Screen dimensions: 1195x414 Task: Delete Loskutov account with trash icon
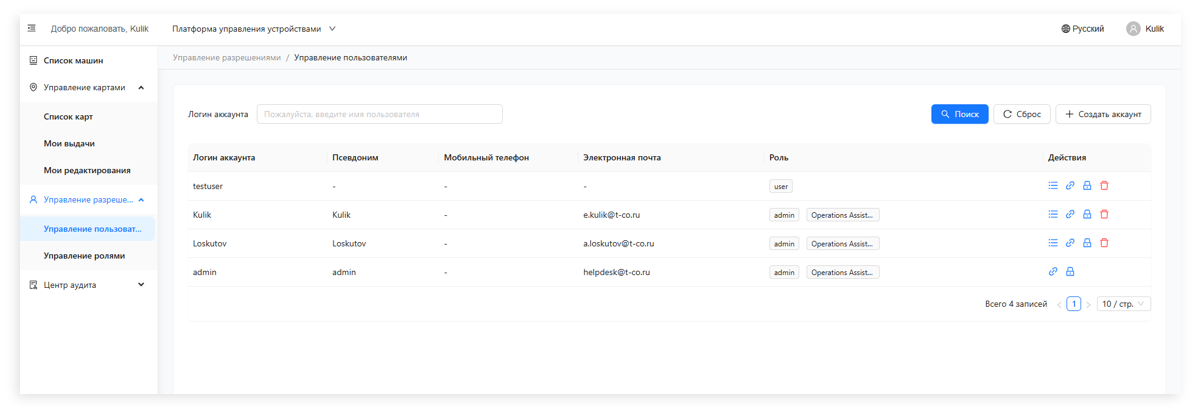(1104, 242)
